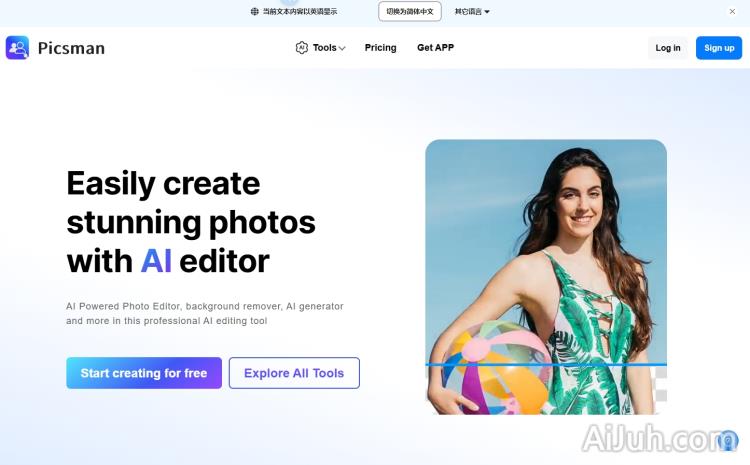
Task: Click the Picsman logo icon
Action: pos(17,47)
